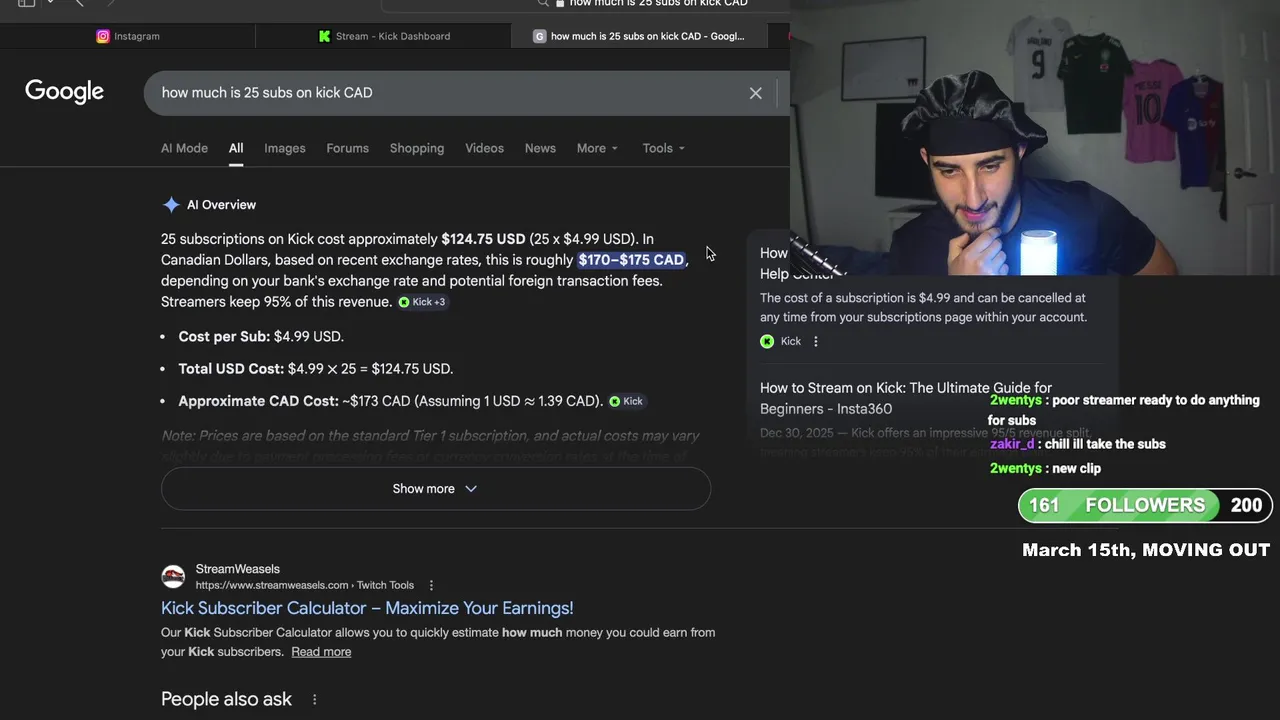Open three-dot menu next to Kick source

click(816, 341)
